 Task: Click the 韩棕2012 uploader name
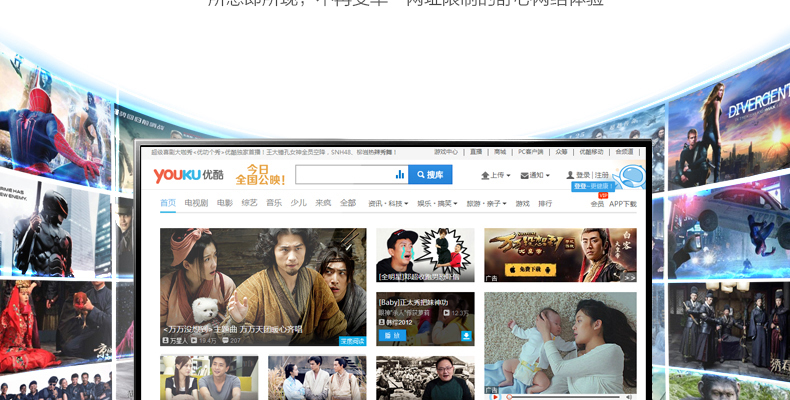pos(399,322)
